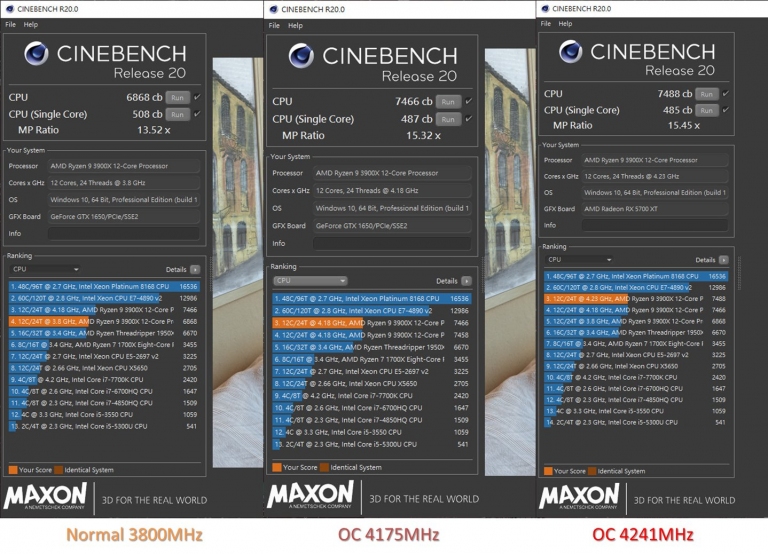Click the render preview image in the left window

click(238, 262)
